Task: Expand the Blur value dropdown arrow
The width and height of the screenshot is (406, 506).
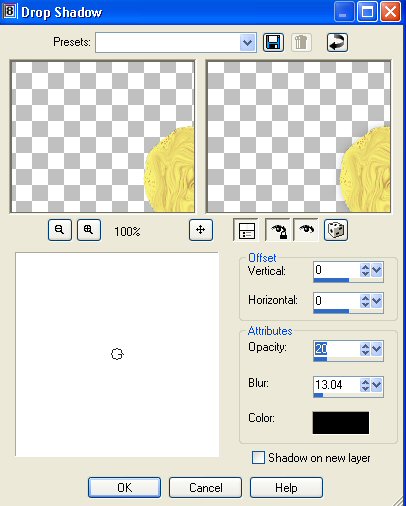Action: (377, 385)
